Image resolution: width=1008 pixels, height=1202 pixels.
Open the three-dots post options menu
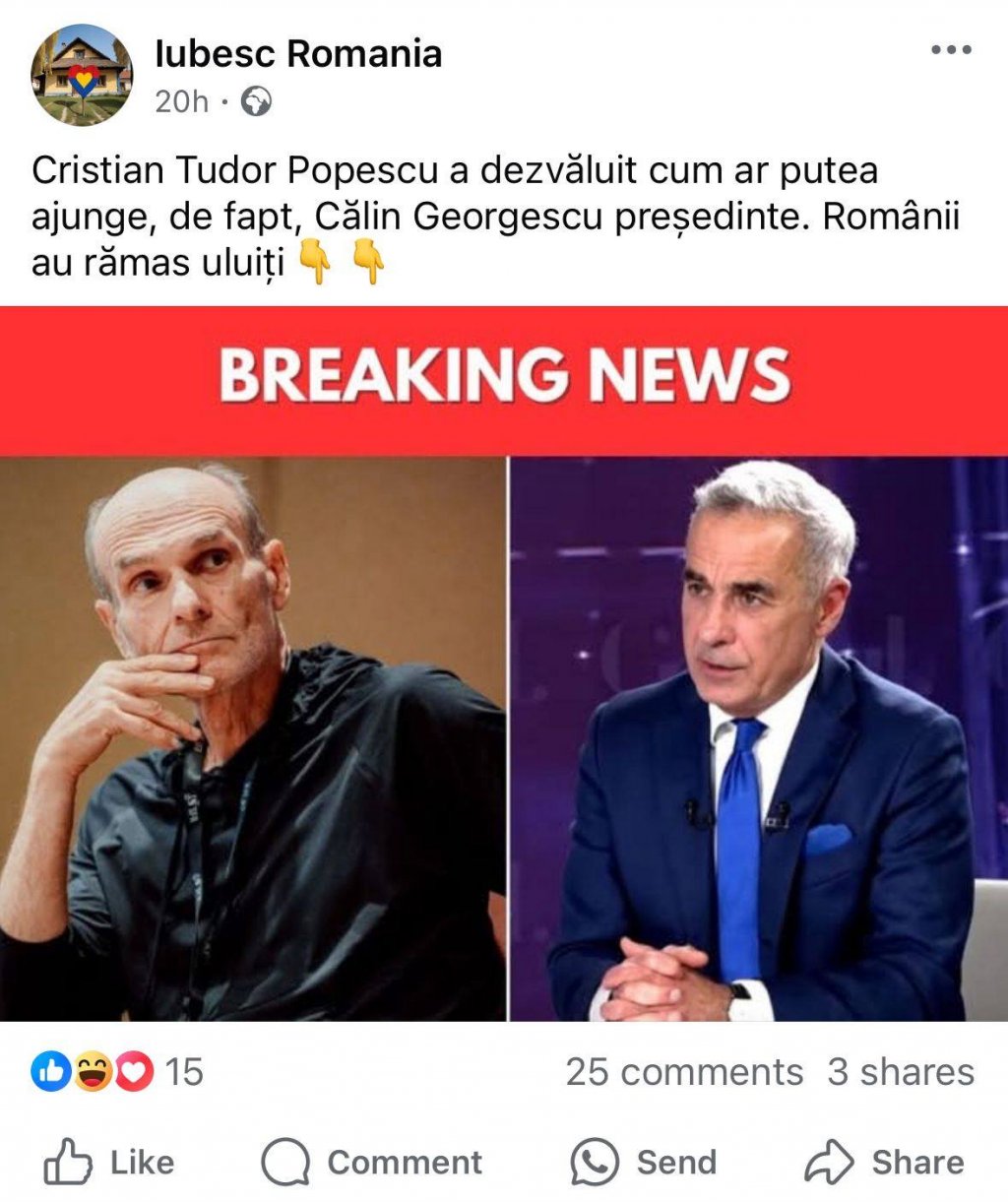951,50
